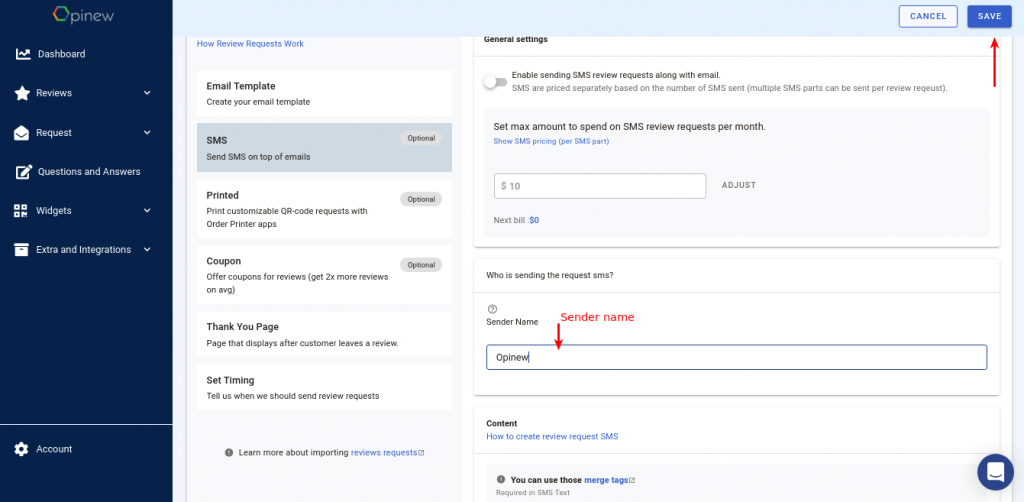Click Questions and Answers edit icon

pos(24,172)
